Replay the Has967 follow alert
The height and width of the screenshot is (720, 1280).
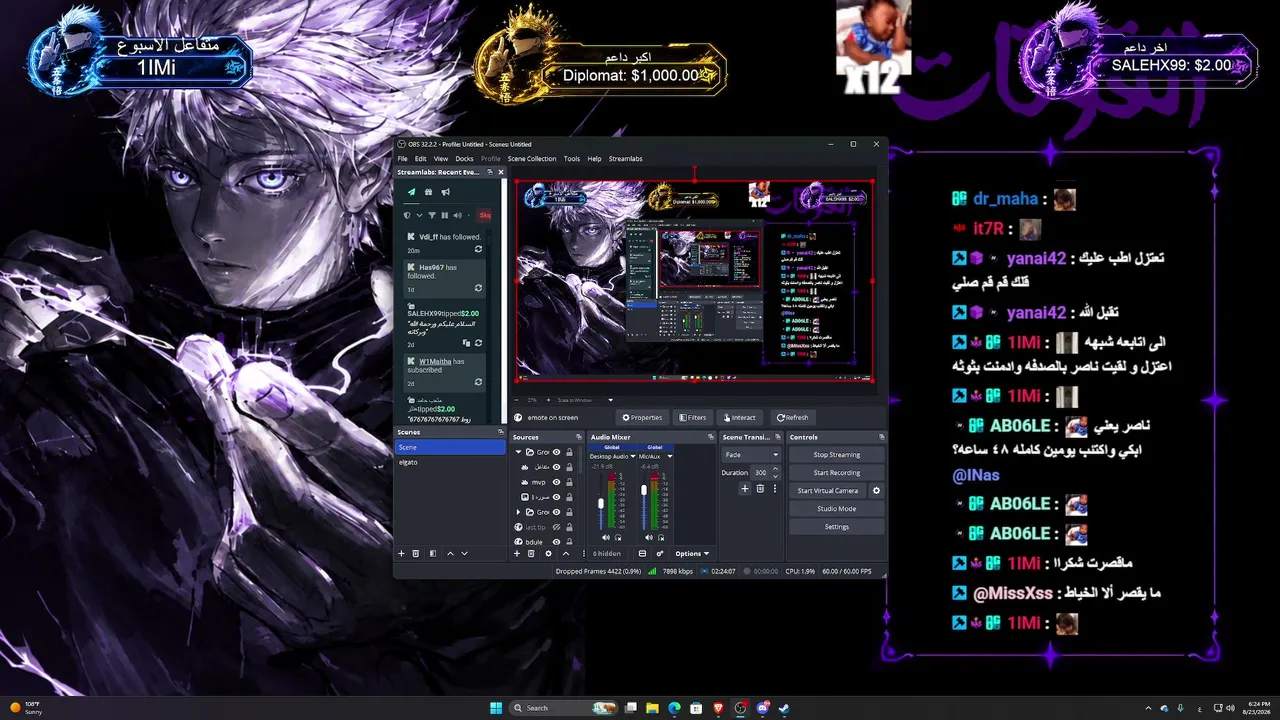coord(478,288)
